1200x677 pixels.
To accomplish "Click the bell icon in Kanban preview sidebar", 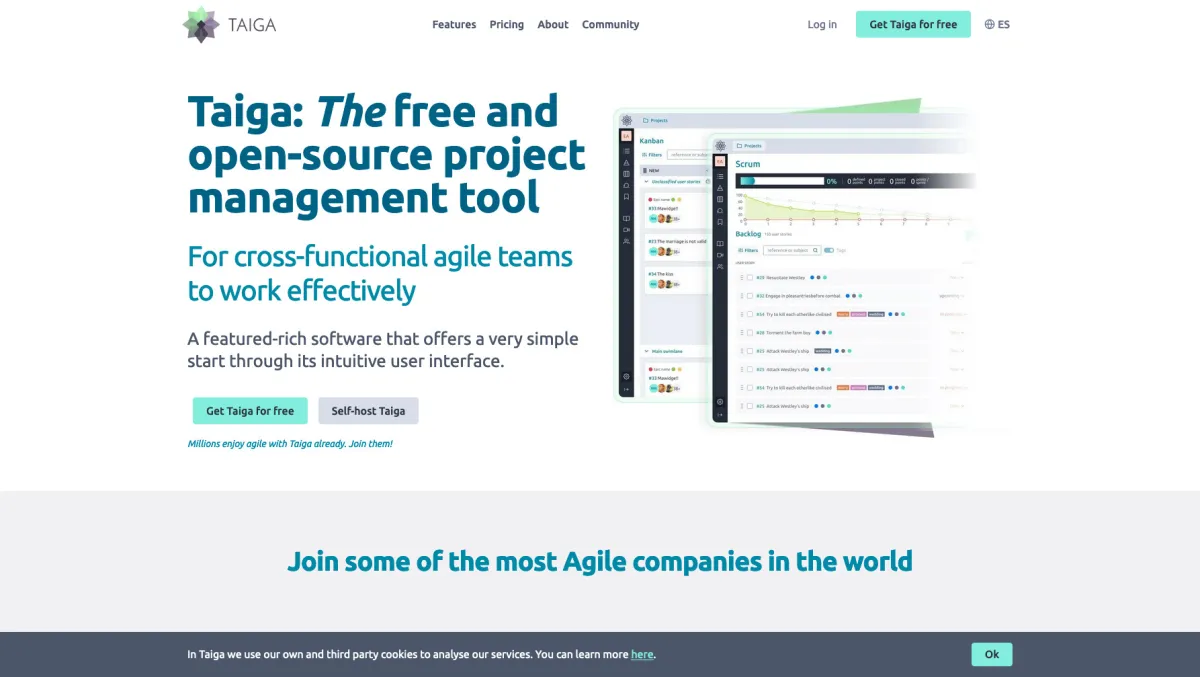I will 626,185.
